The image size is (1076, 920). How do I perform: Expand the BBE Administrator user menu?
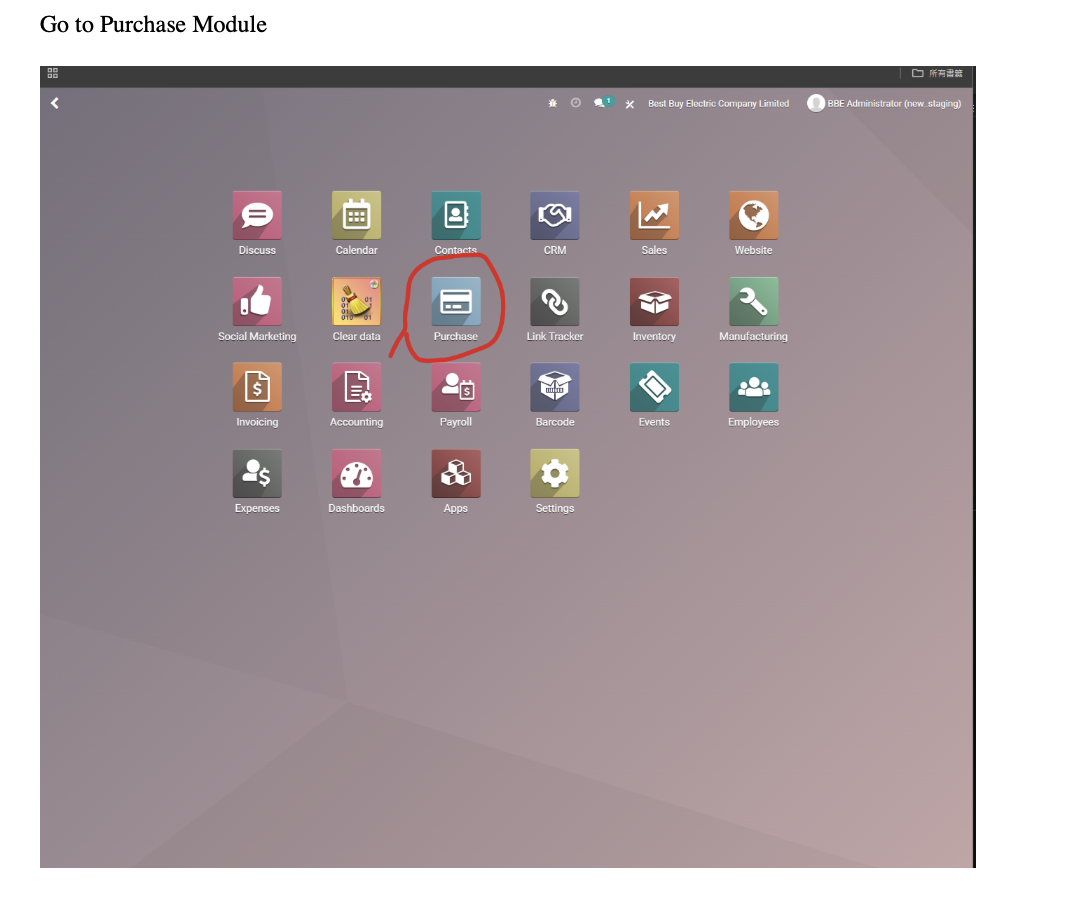click(x=884, y=103)
